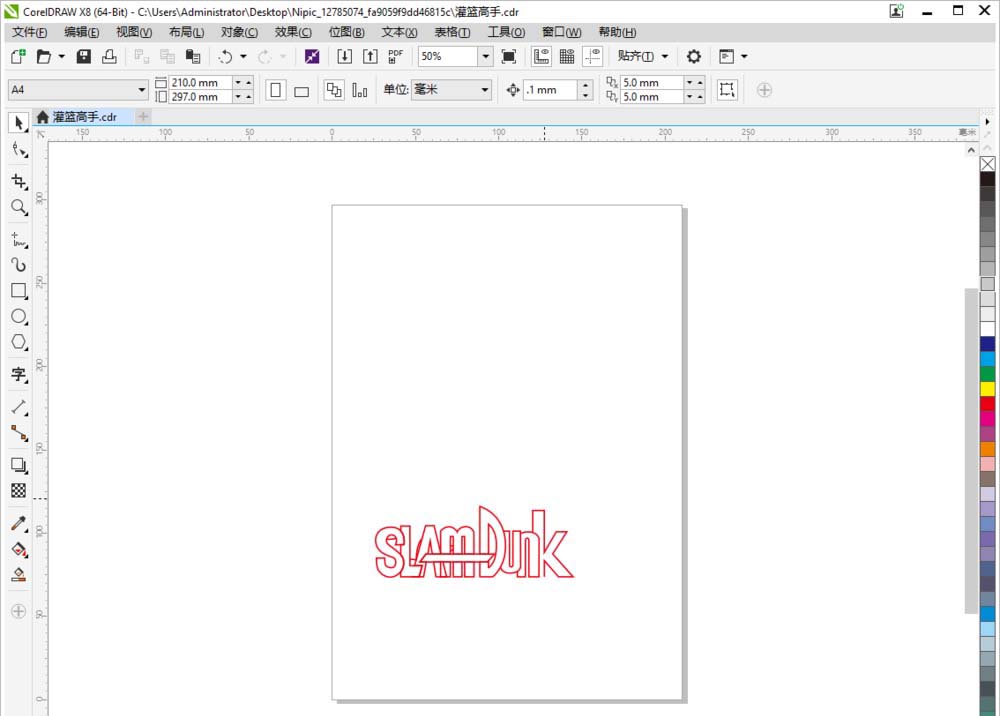Select the Rectangle tool

tap(18, 291)
